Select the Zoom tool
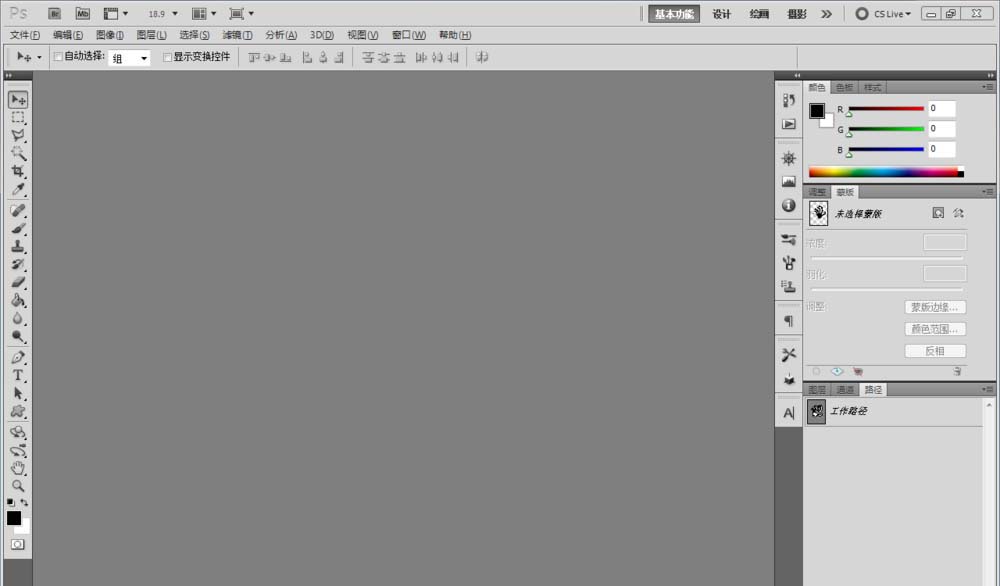The height and width of the screenshot is (586, 1000). [18, 487]
